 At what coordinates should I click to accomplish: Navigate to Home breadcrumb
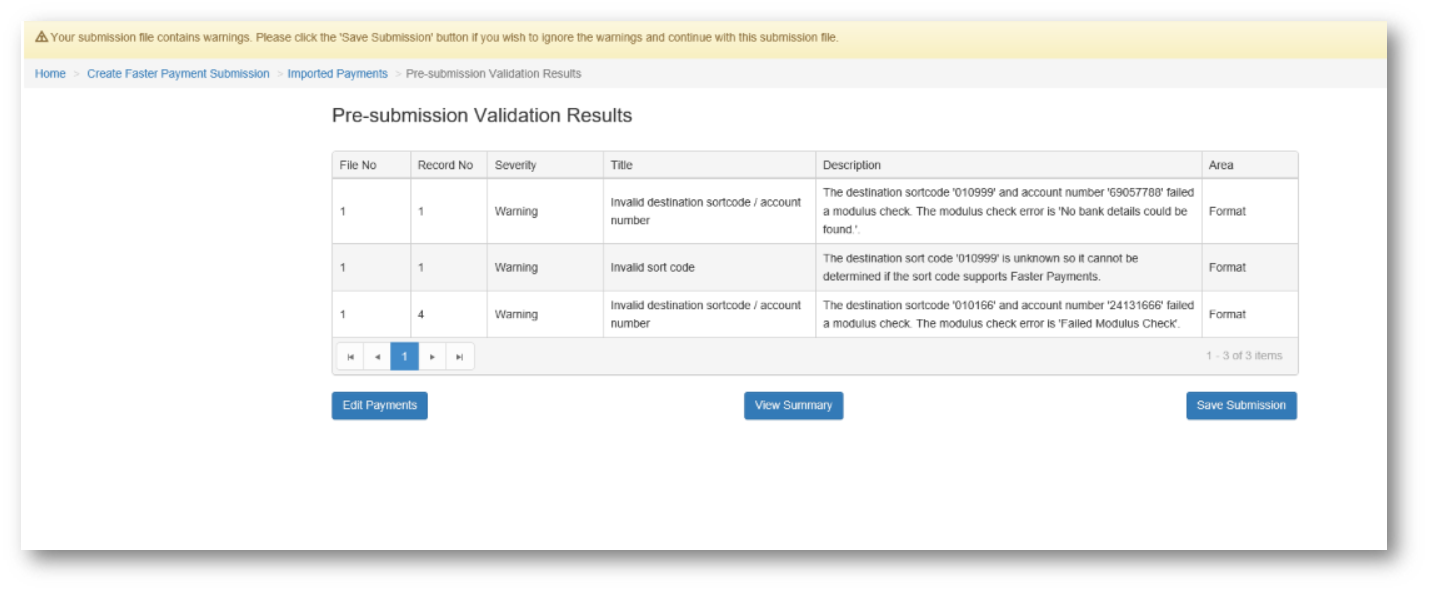coord(50,74)
